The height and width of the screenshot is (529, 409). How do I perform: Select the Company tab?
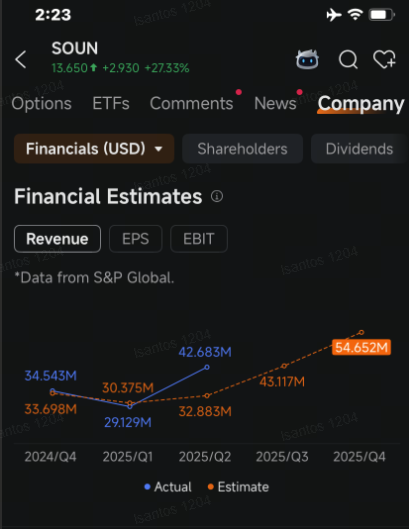(x=361, y=104)
